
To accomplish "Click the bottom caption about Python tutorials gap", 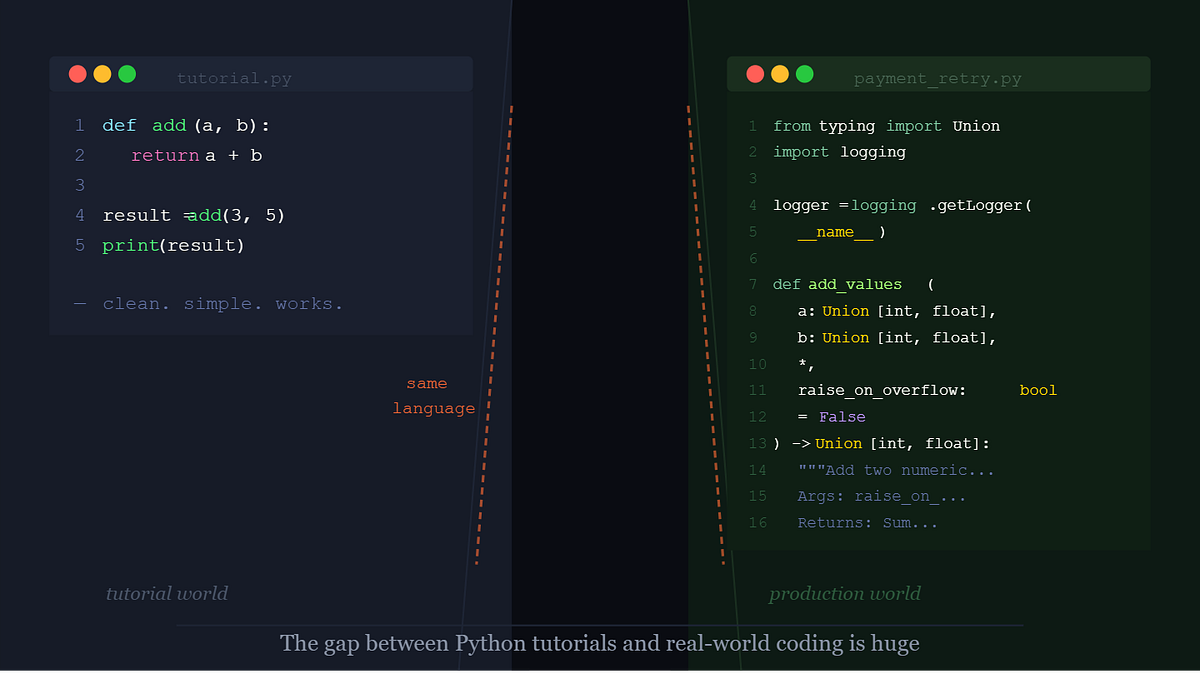I will 600,643.
